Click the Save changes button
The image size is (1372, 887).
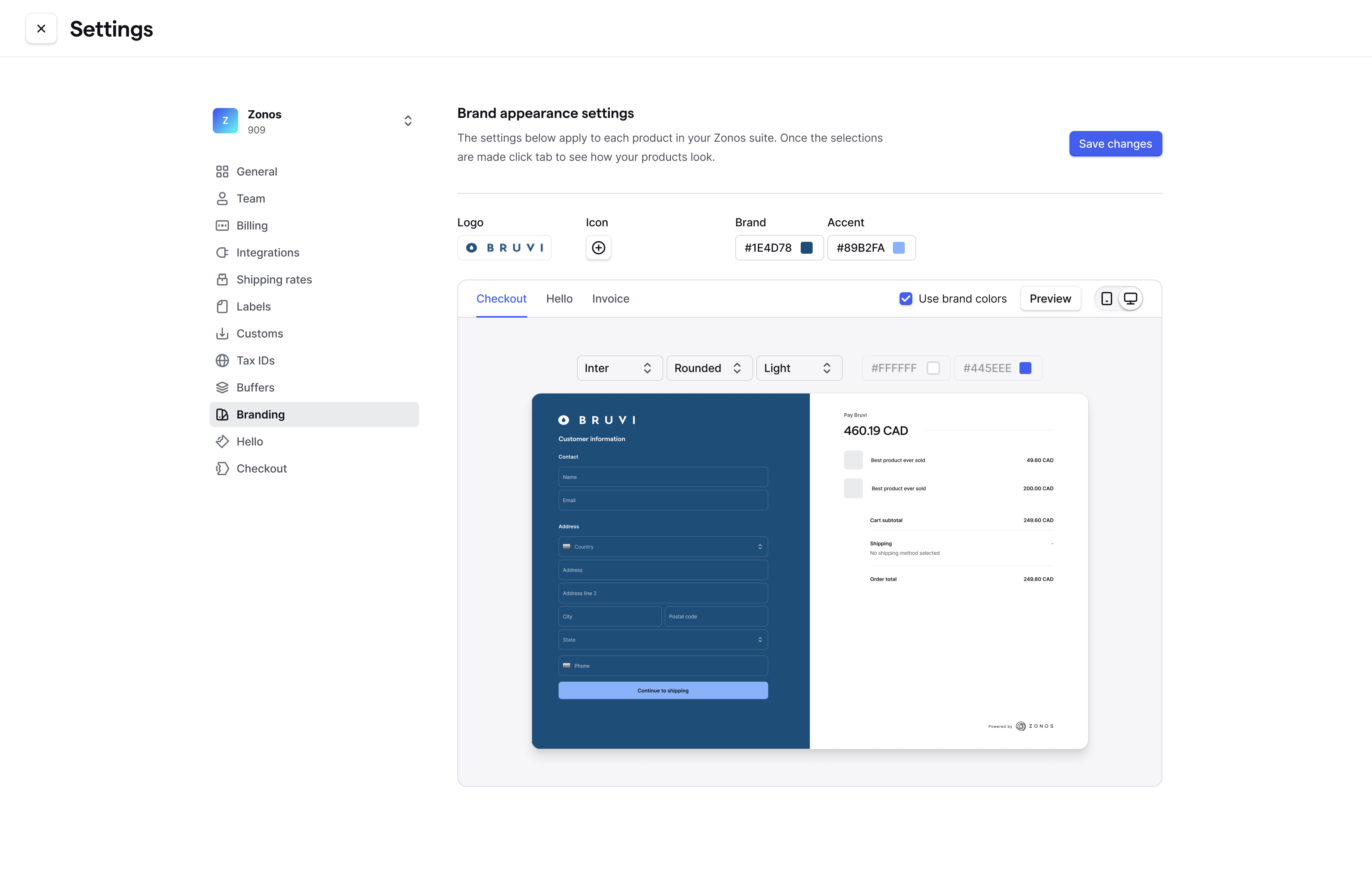click(1115, 143)
